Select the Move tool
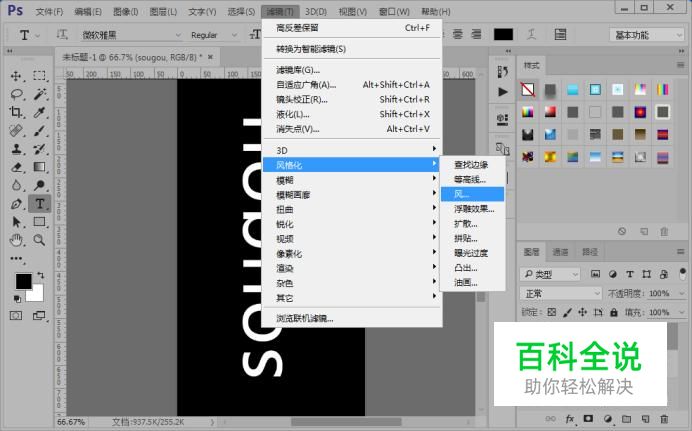This screenshot has height=431, width=692. pos(16,76)
